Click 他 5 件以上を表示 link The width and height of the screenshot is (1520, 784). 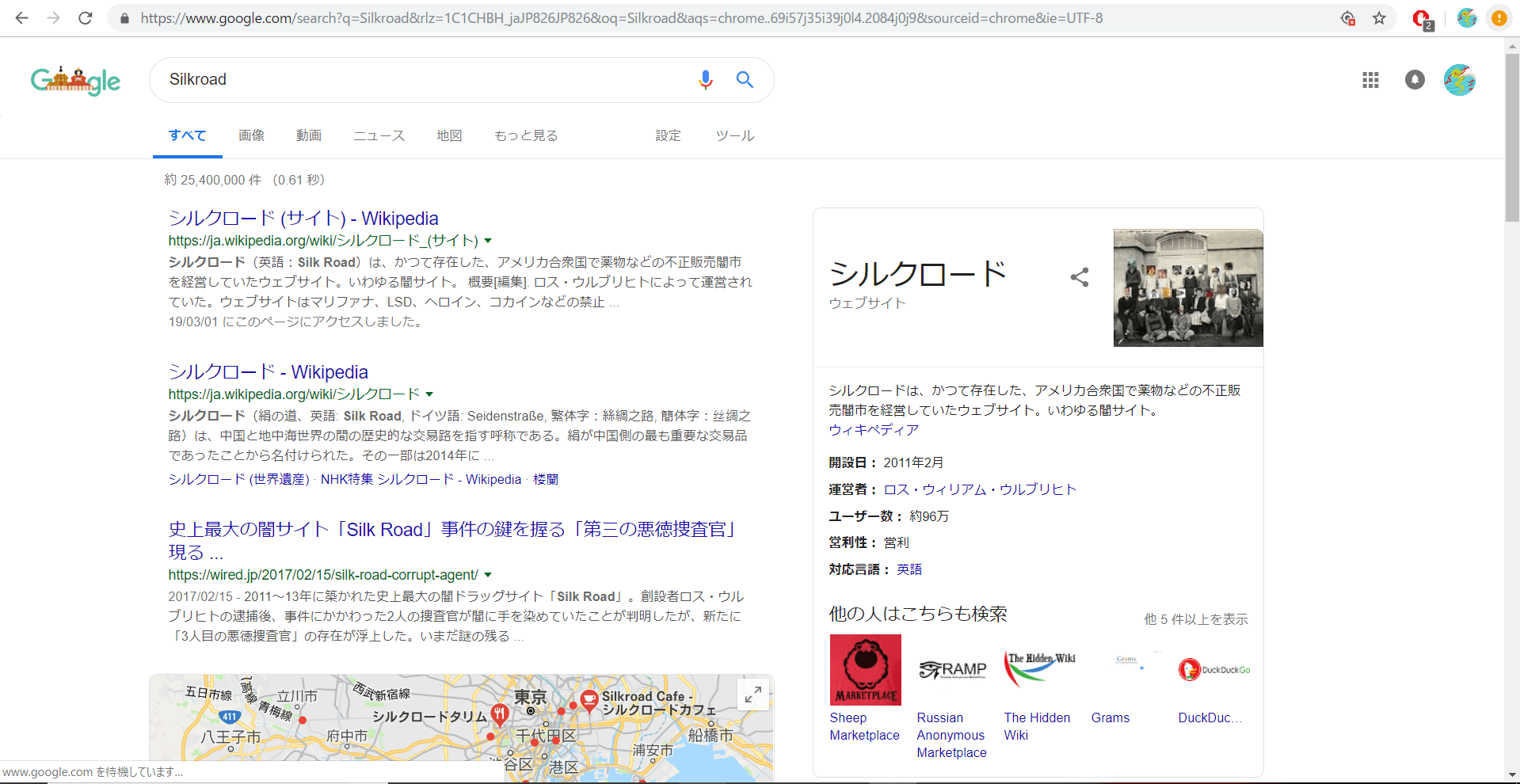[x=1196, y=619]
